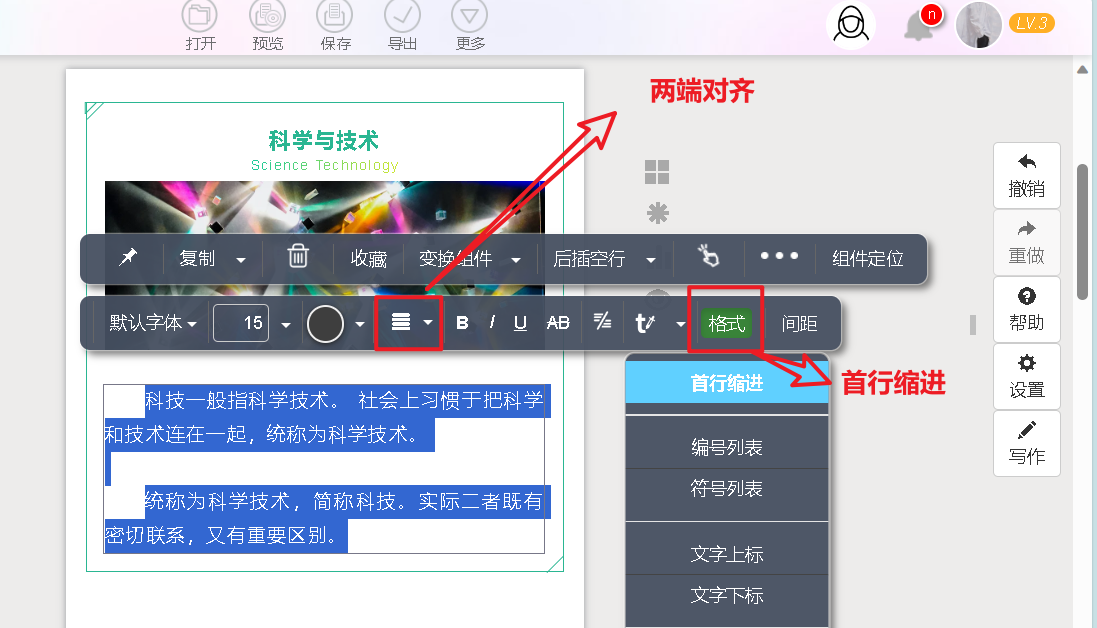The image size is (1097, 628).
Task: Click the font size field showing 15
Action: [241, 323]
